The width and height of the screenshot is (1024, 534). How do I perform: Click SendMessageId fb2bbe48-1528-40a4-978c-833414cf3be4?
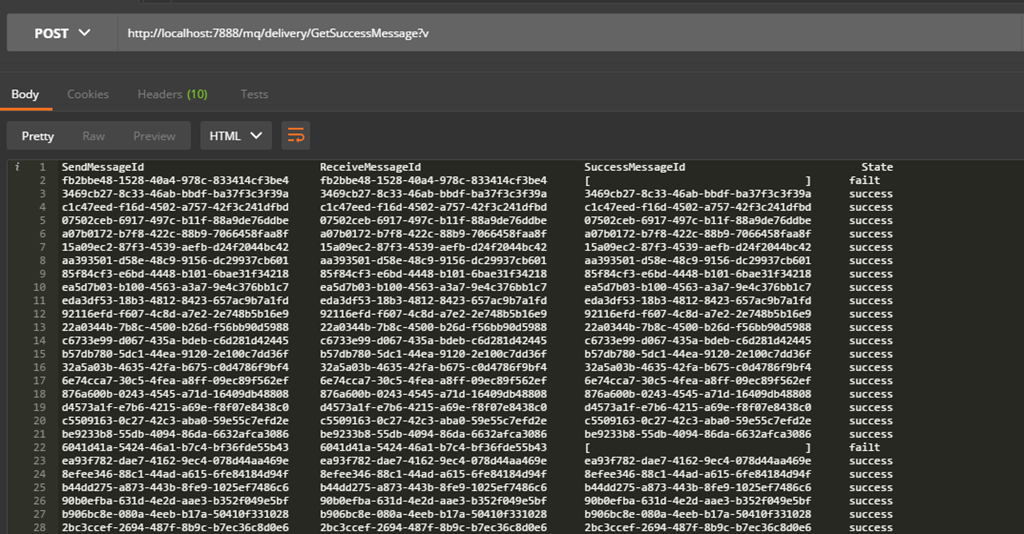(175, 181)
